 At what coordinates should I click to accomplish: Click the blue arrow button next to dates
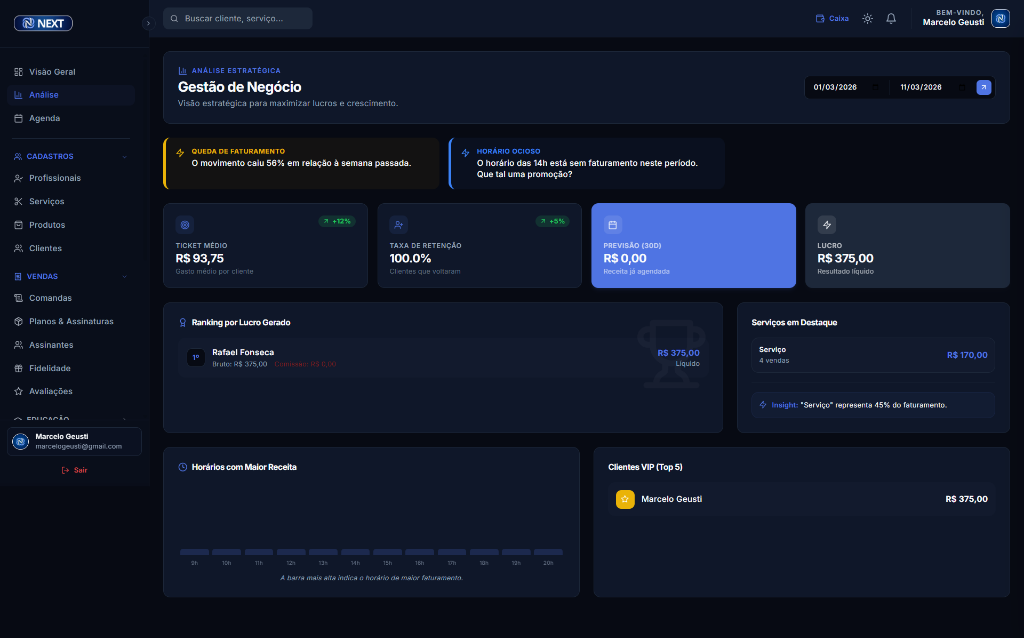(984, 87)
